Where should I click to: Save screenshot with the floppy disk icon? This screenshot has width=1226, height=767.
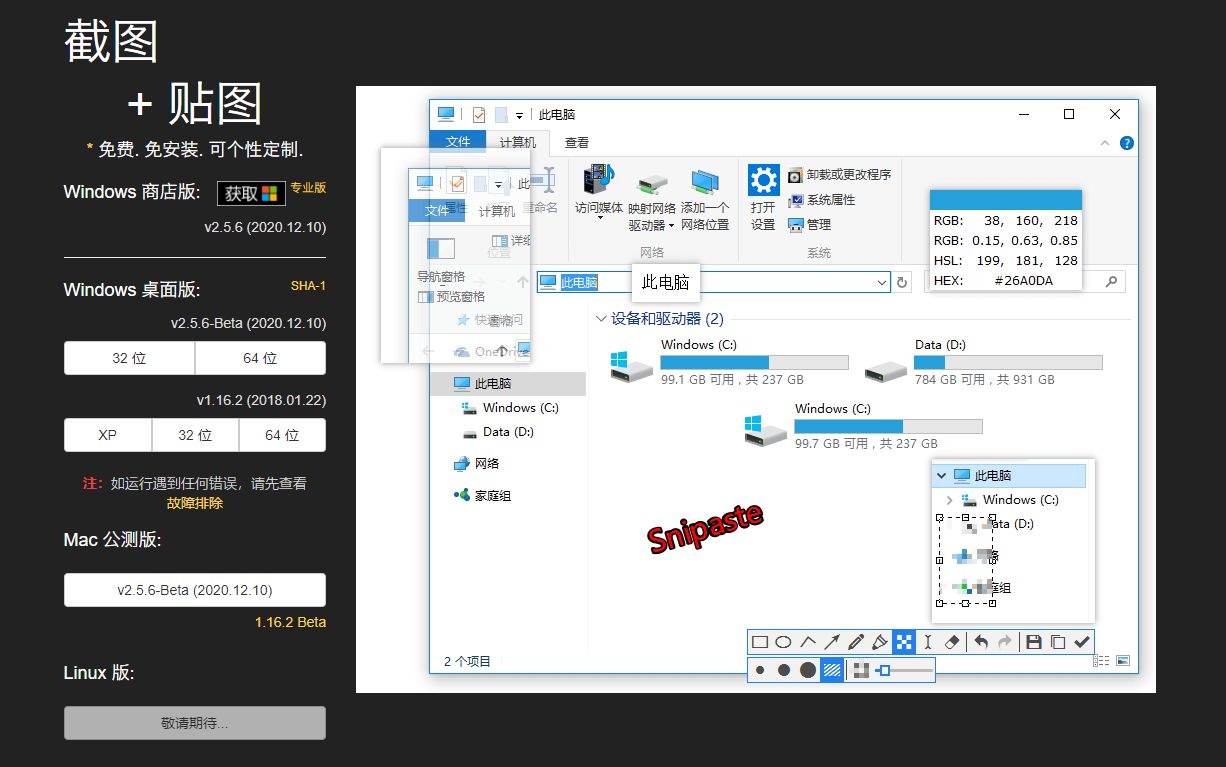1034,642
